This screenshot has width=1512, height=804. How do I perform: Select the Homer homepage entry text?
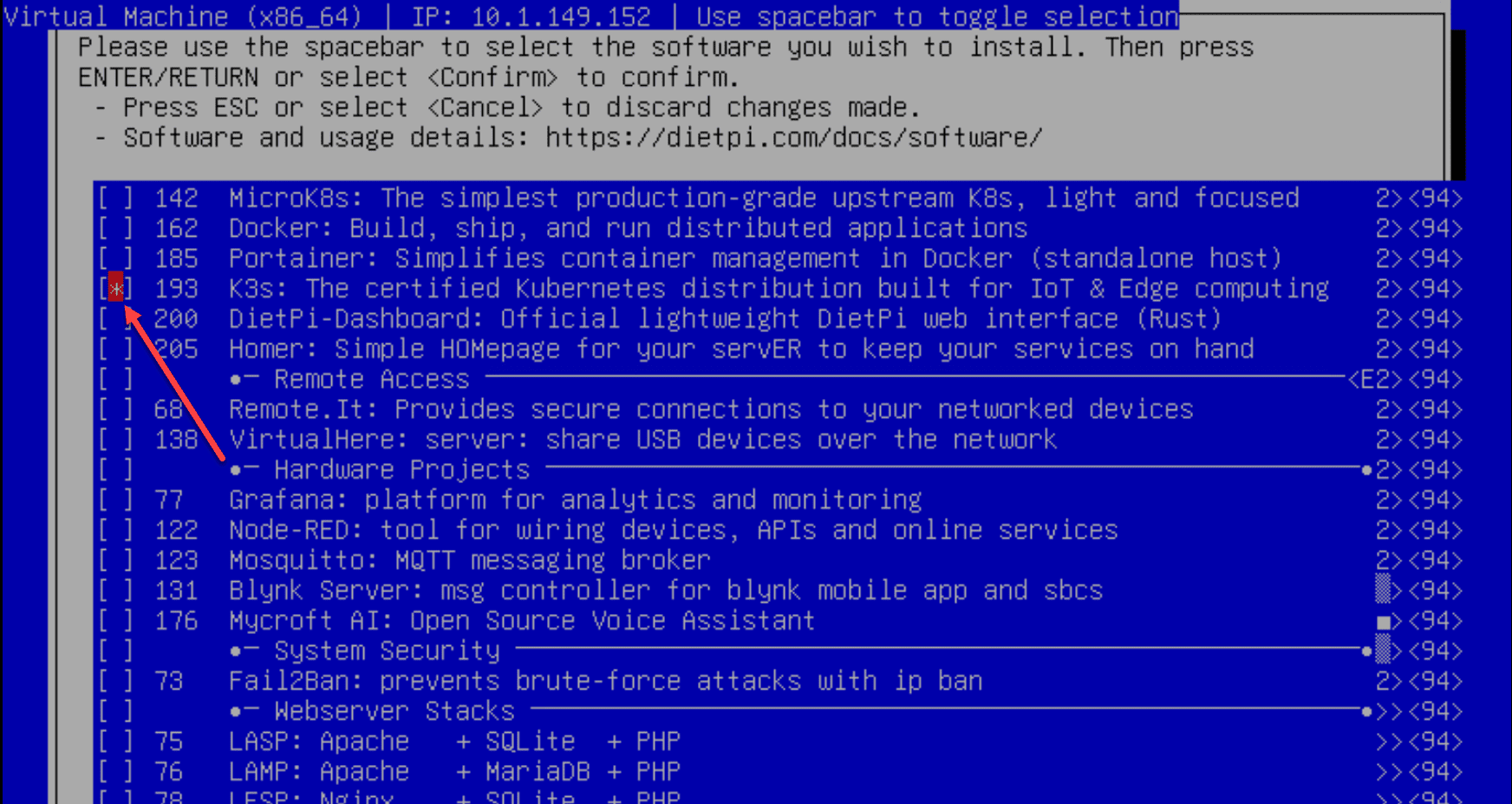(x=740, y=350)
